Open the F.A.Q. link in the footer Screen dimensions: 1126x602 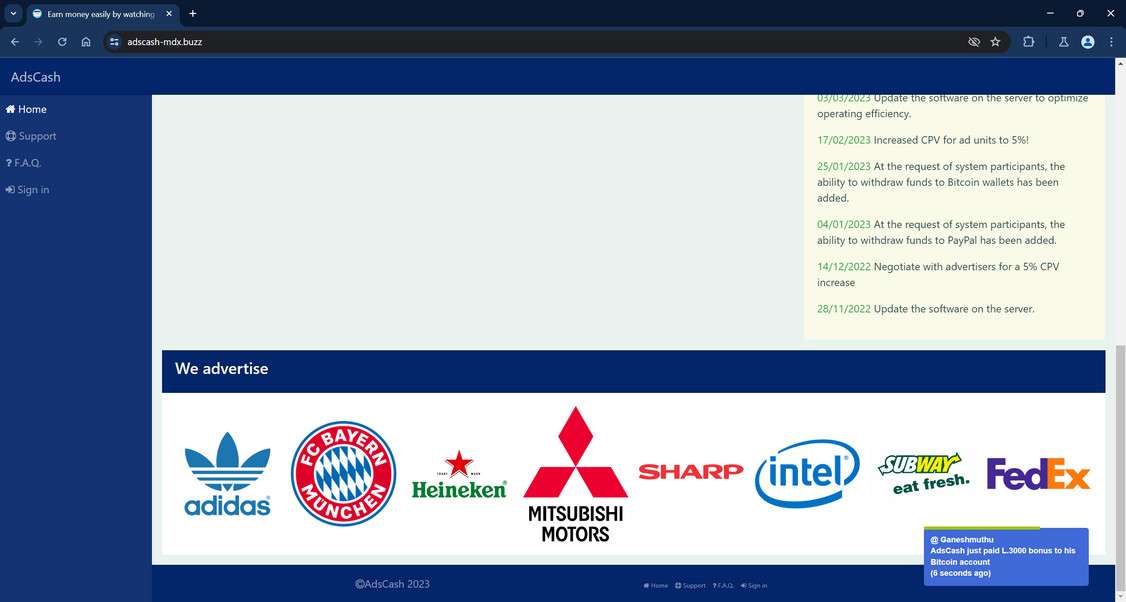(x=723, y=585)
